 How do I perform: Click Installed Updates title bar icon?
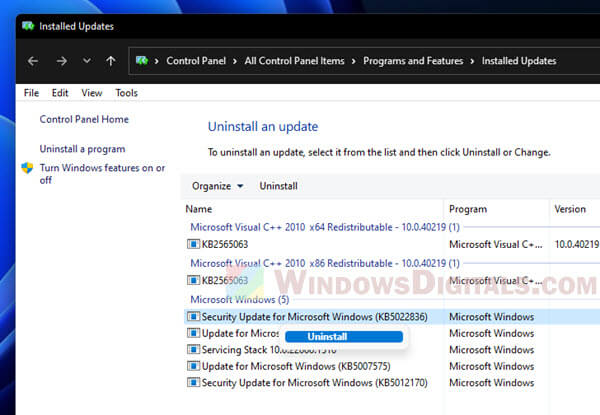click(28, 26)
